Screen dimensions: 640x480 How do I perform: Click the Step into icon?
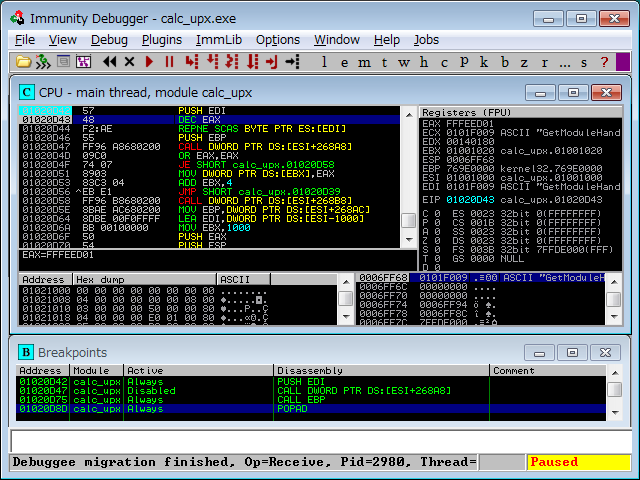tap(192, 62)
